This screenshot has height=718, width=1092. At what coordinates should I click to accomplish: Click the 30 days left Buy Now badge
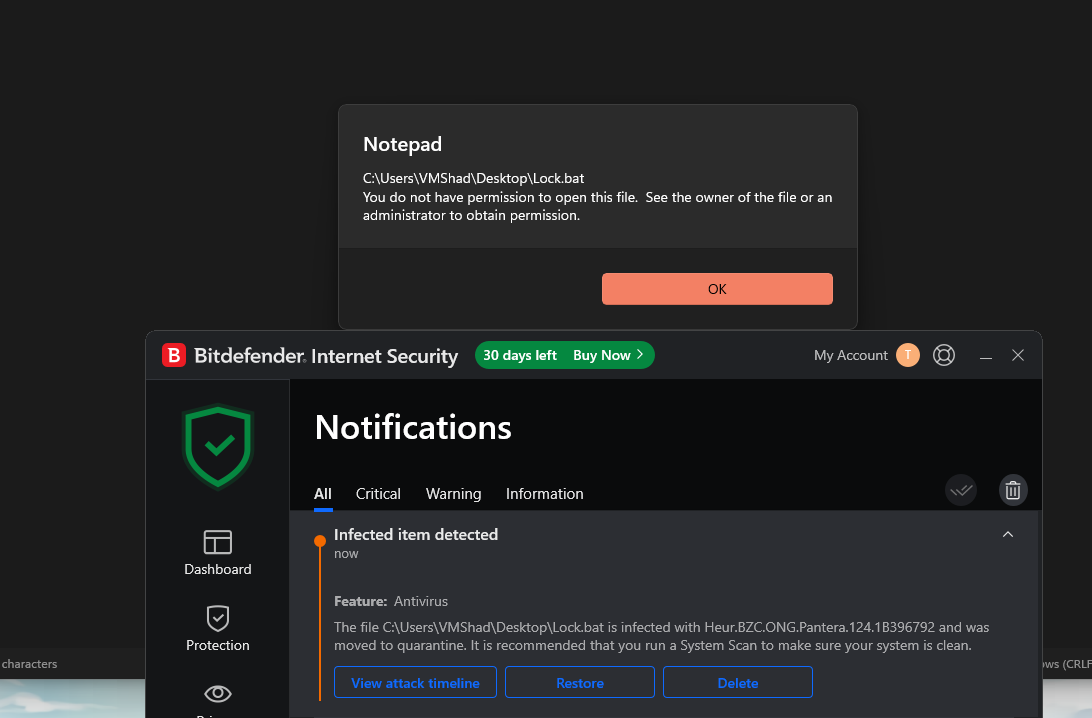[x=564, y=355]
